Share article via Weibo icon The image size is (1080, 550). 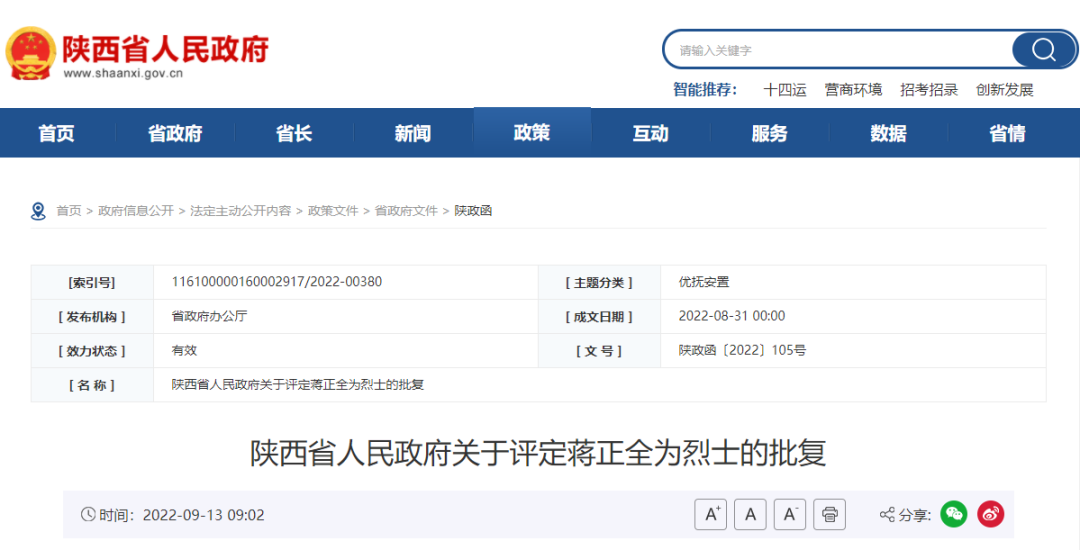(x=990, y=514)
